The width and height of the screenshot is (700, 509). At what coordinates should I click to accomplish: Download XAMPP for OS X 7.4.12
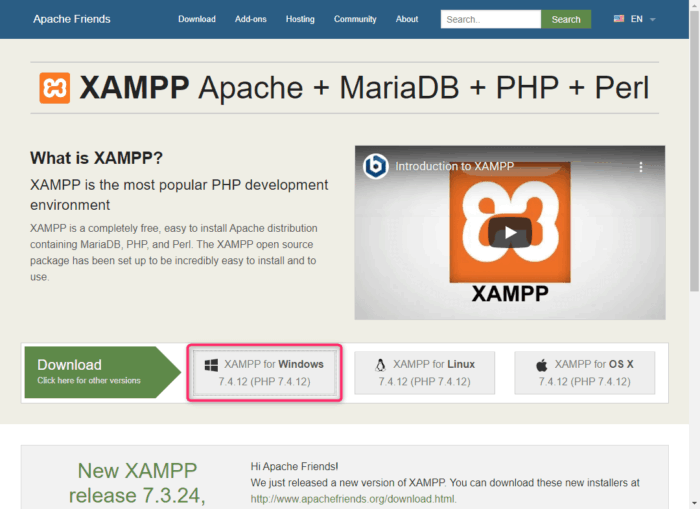click(584, 373)
